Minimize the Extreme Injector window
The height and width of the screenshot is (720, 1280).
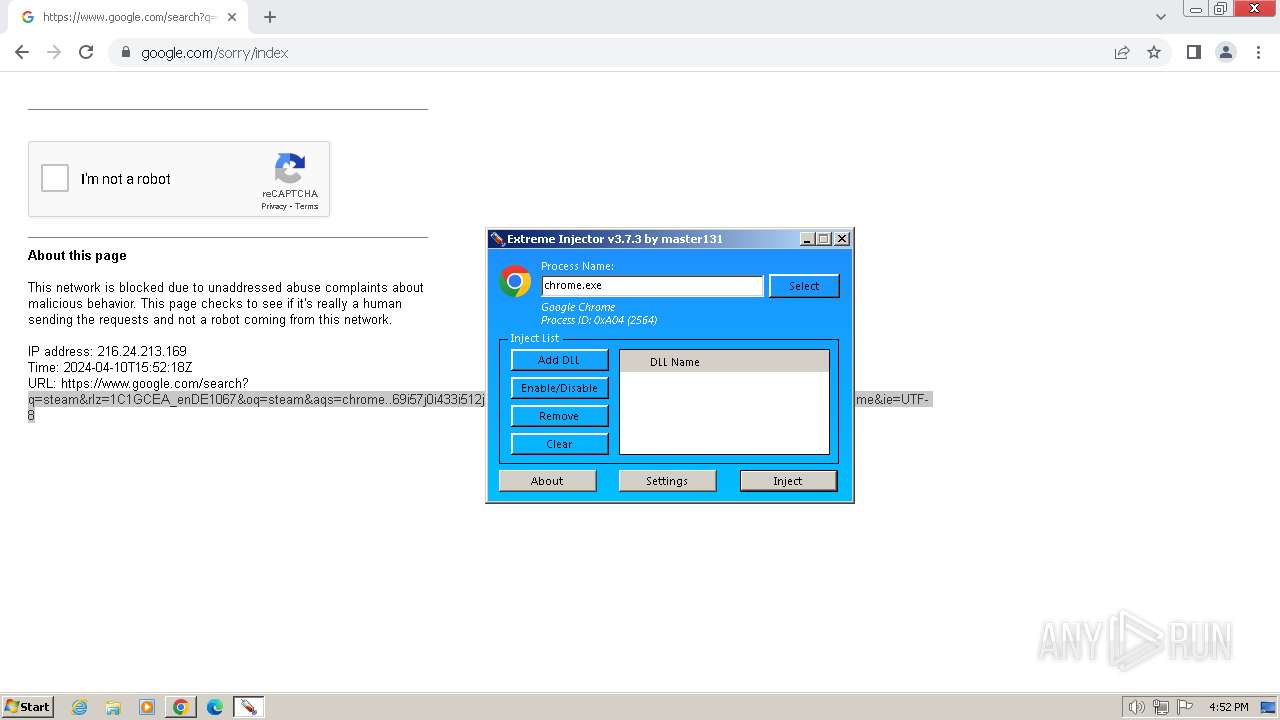(x=808, y=239)
